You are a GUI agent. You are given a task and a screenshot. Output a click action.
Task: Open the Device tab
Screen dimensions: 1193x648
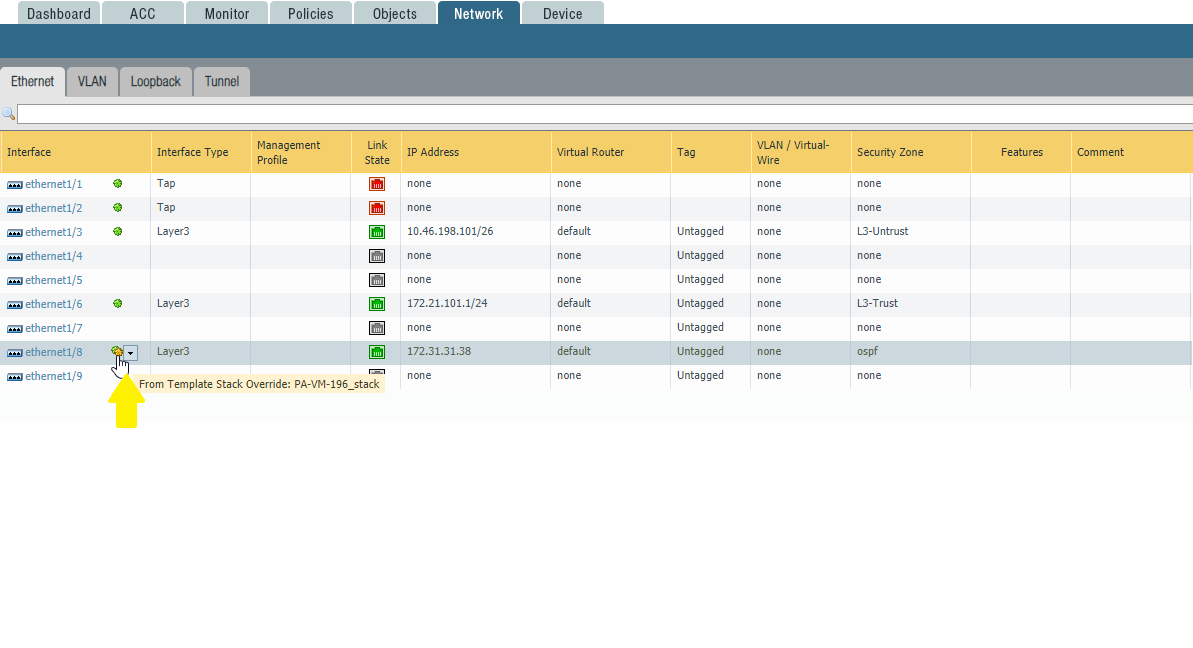[562, 14]
